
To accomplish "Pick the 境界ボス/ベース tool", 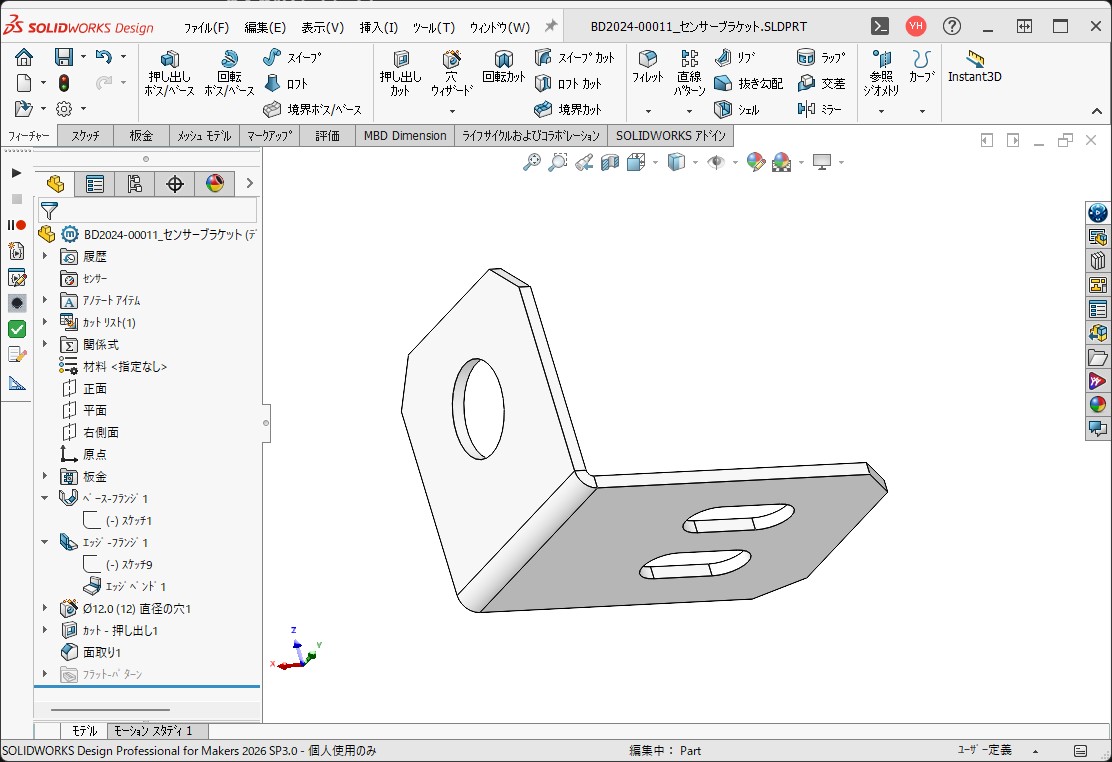I will coord(312,109).
